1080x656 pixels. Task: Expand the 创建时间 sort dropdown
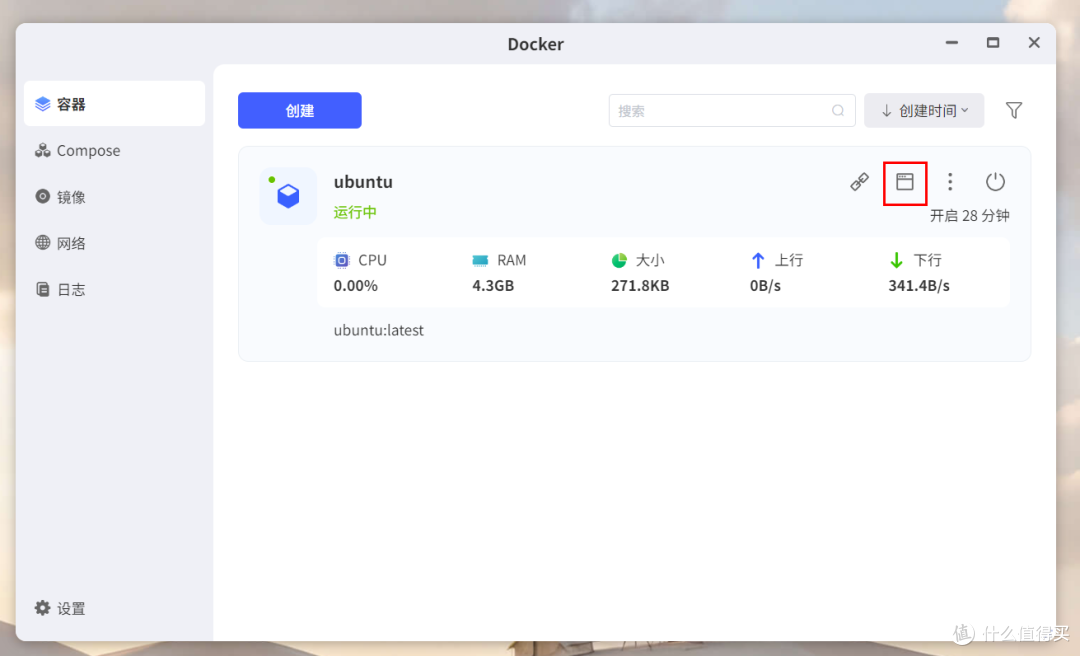coord(924,110)
